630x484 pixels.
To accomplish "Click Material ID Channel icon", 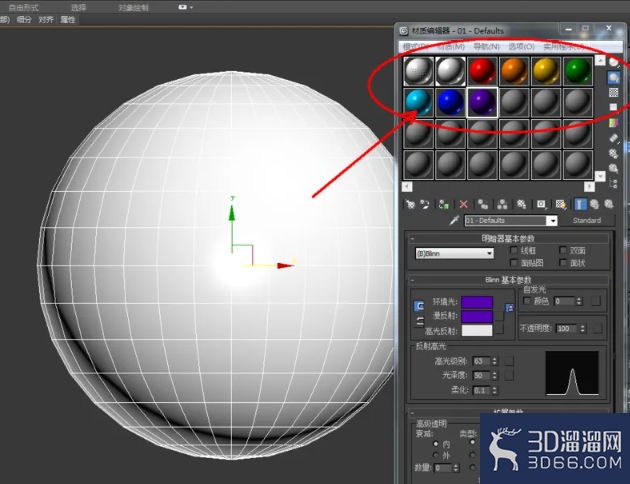I will tap(541, 204).
